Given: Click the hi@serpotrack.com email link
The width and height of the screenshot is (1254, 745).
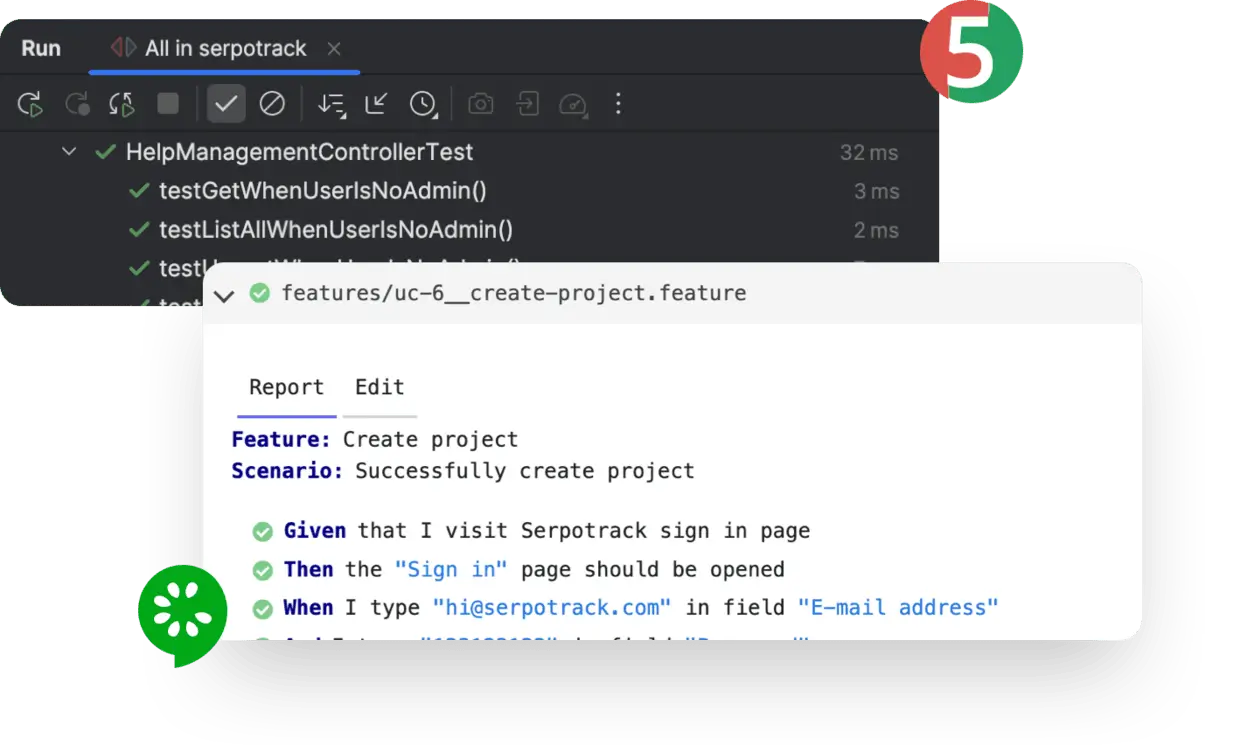Looking at the screenshot, I should tap(551, 607).
